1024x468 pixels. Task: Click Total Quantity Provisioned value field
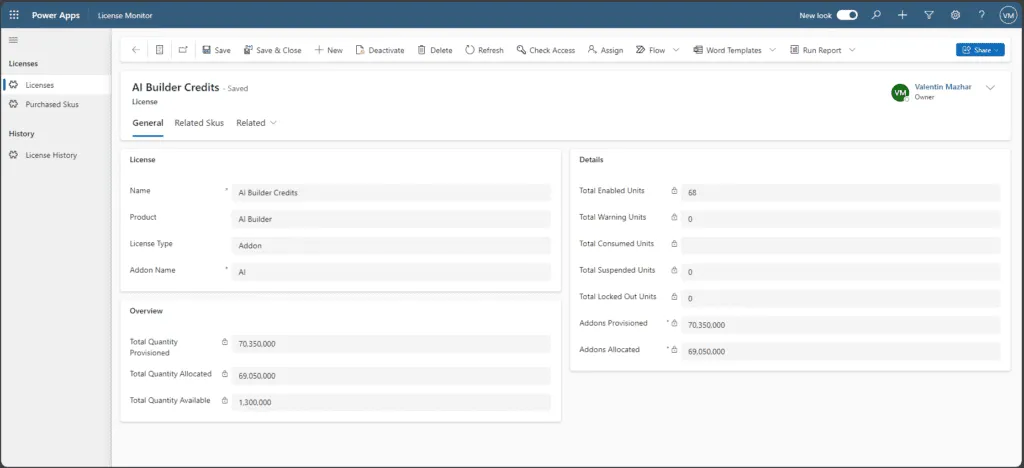(x=391, y=344)
